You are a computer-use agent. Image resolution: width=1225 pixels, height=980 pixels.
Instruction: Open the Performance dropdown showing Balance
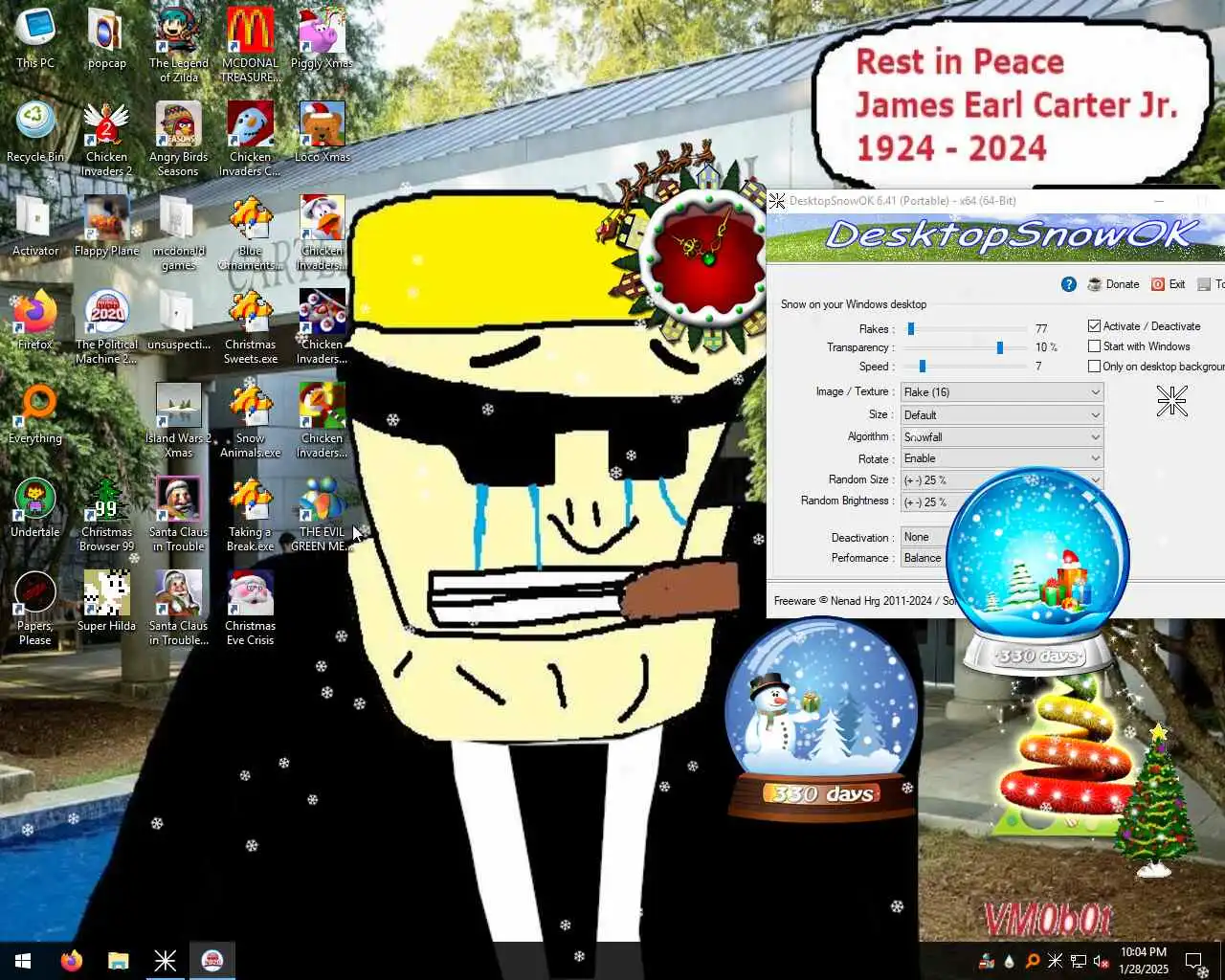(924, 558)
